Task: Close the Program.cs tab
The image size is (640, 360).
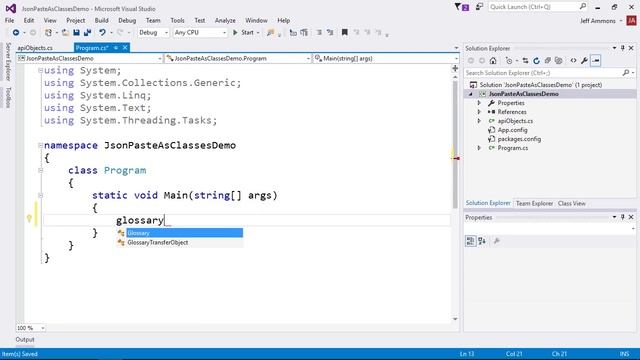Action: [125, 48]
